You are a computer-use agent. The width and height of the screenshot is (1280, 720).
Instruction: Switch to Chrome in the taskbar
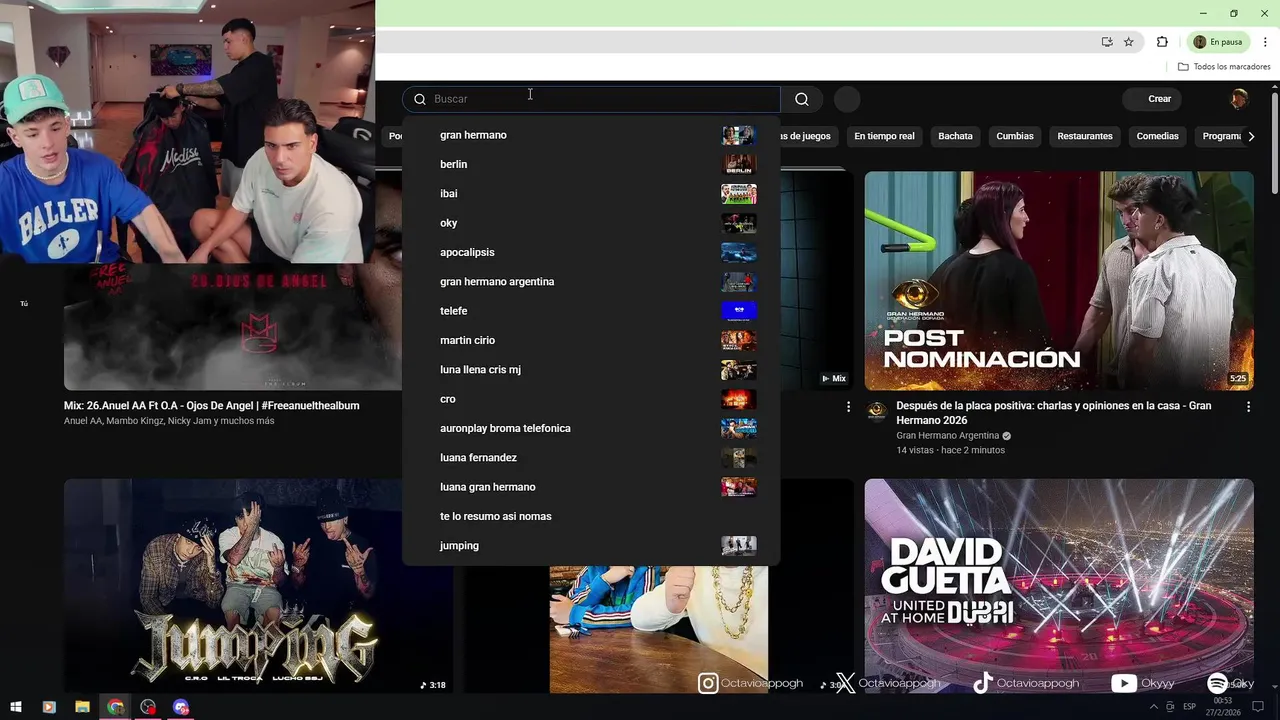[115, 707]
